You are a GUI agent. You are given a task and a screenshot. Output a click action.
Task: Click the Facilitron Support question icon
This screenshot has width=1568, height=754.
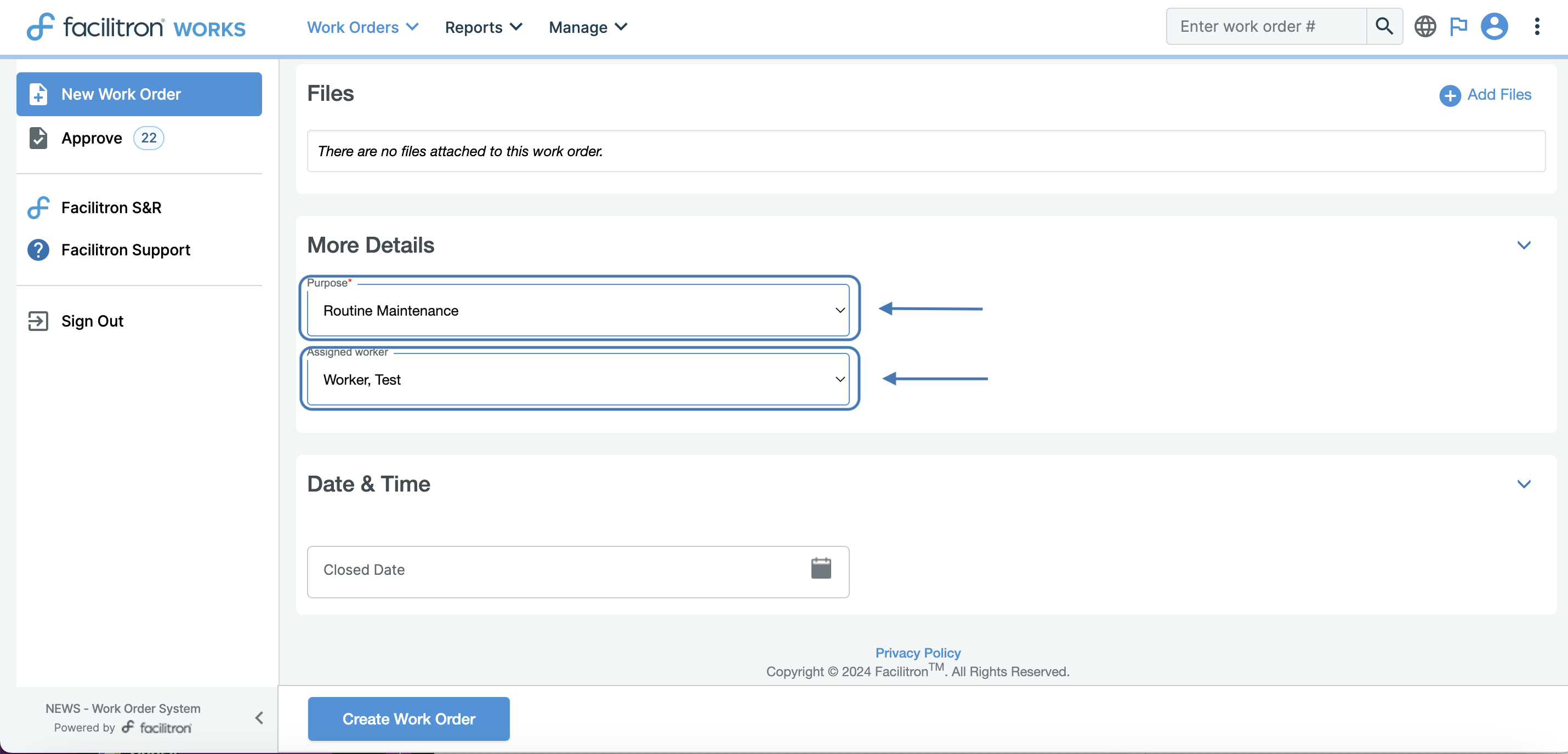[x=38, y=249]
